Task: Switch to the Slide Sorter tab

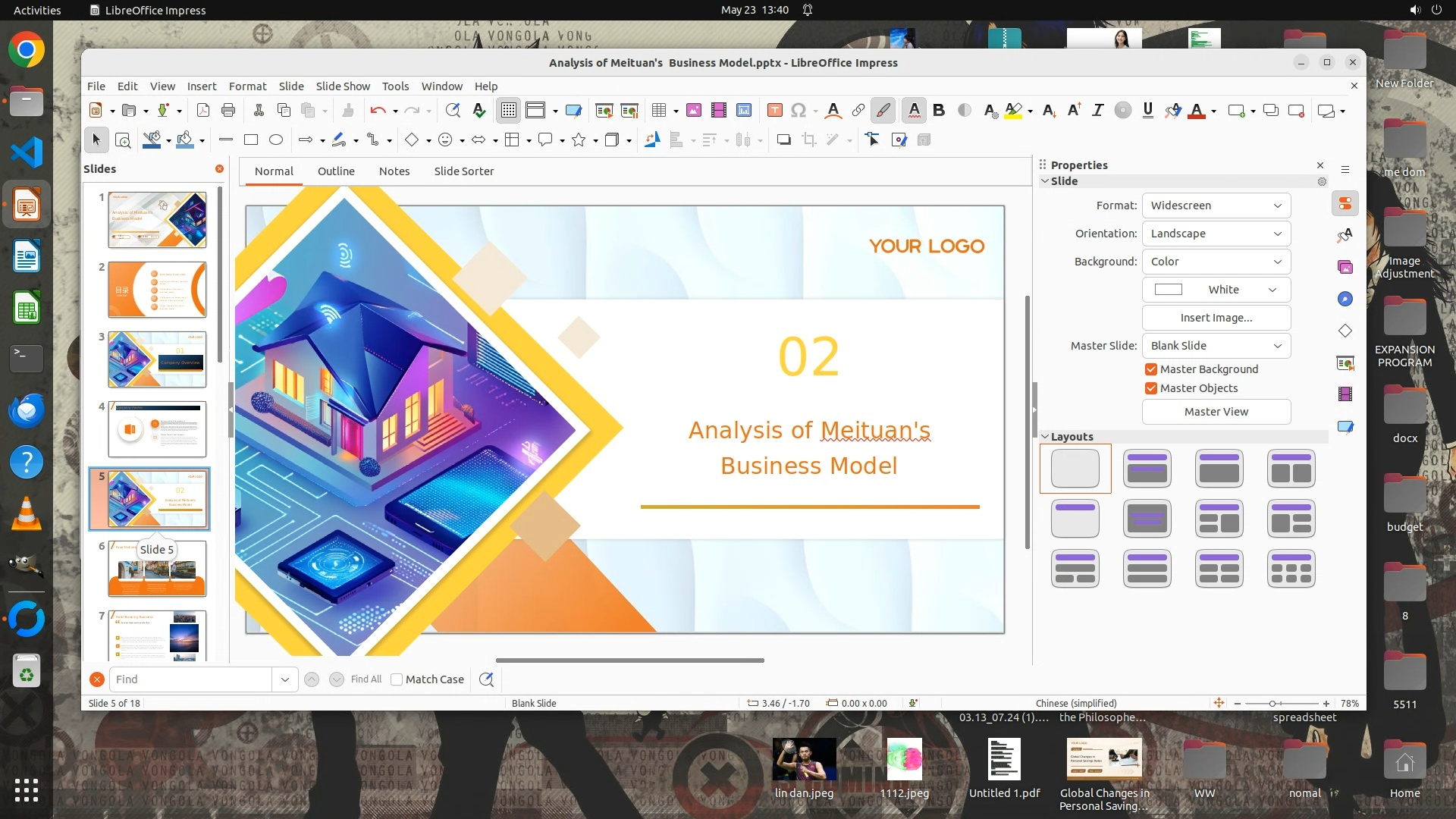Action: 463,171
